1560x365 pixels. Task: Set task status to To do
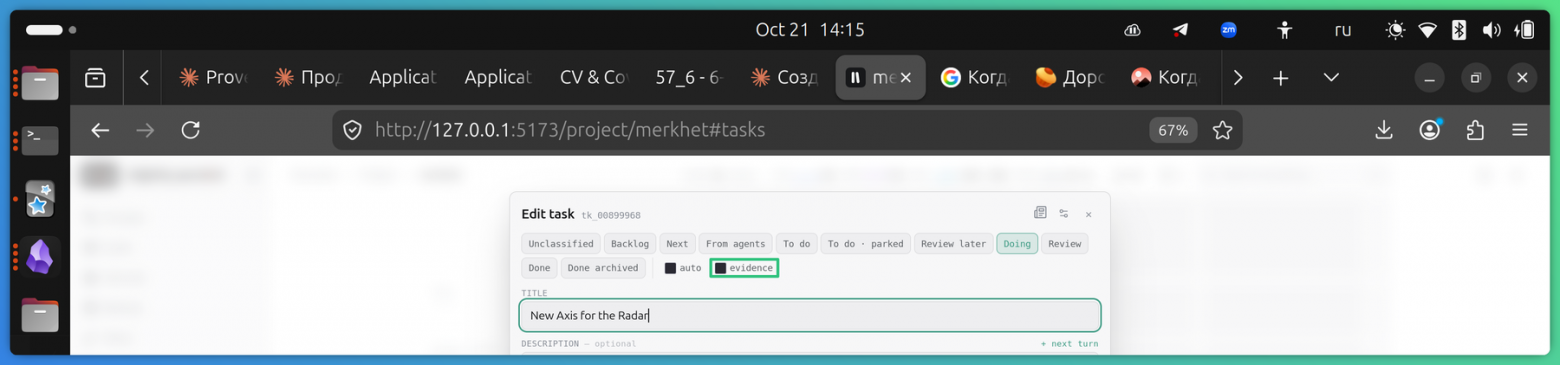coord(796,244)
